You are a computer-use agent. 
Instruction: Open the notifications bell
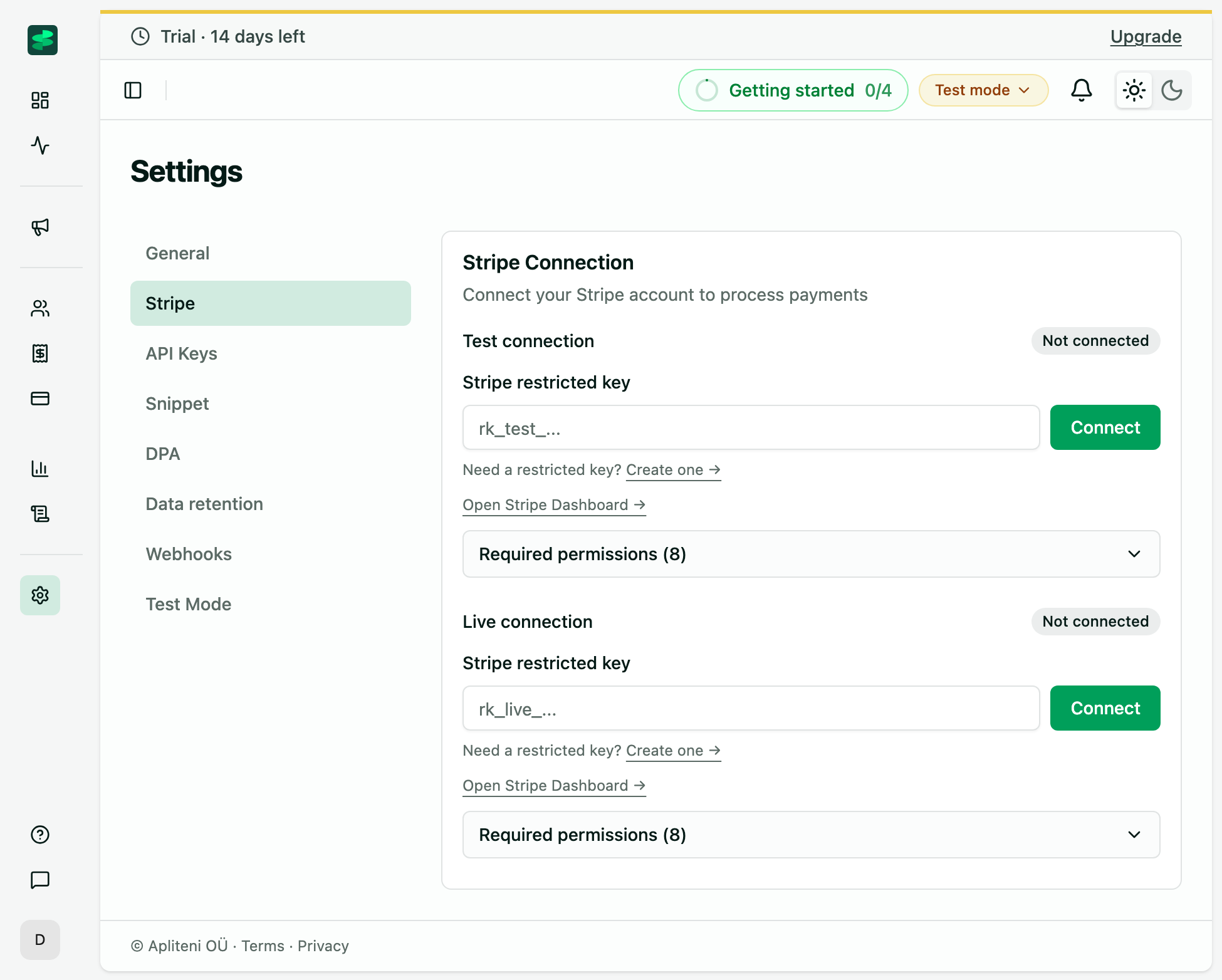pos(1082,90)
